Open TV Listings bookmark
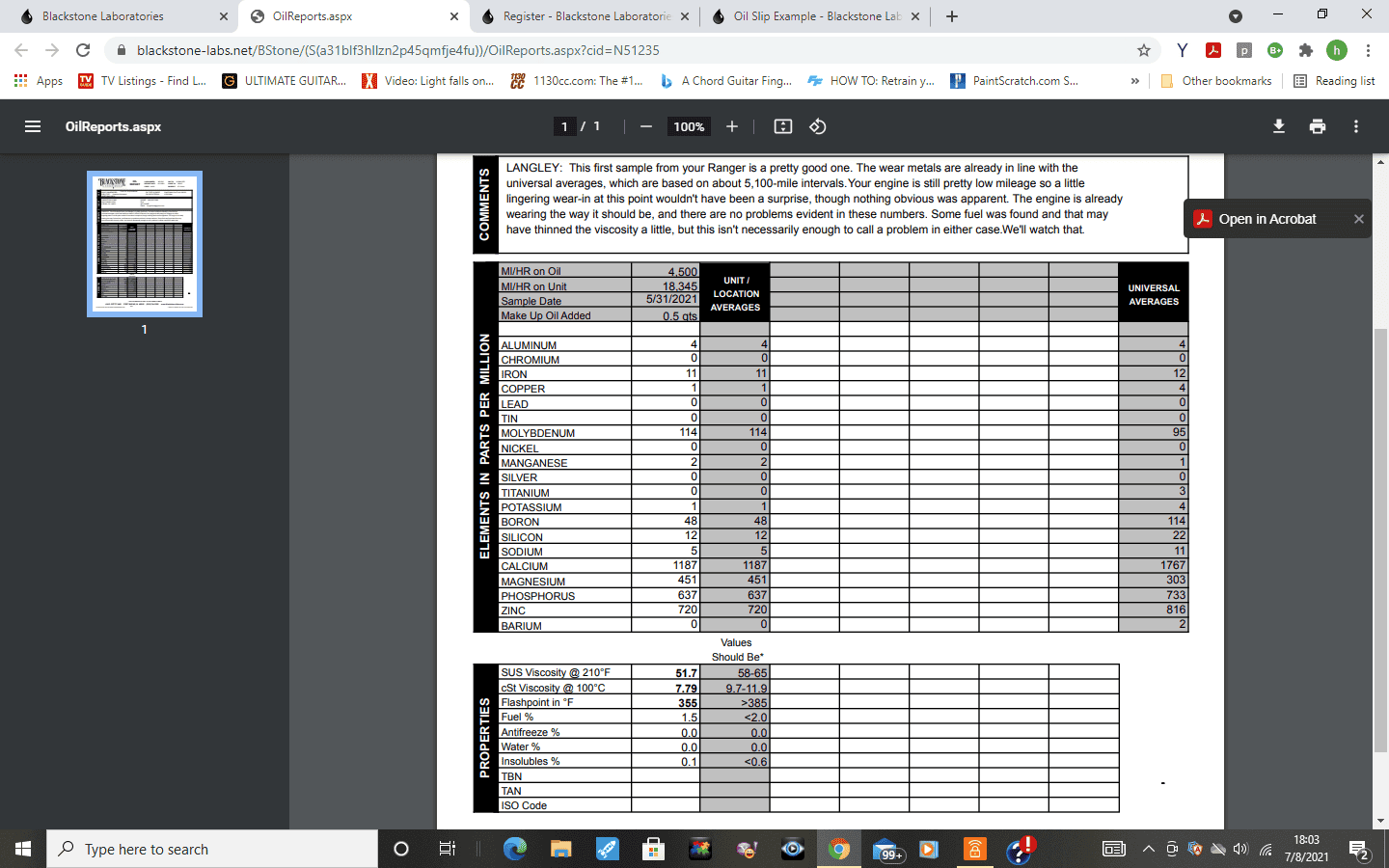Image resolution: width=1389 pixels, height=868 pixels. point(143,81)
